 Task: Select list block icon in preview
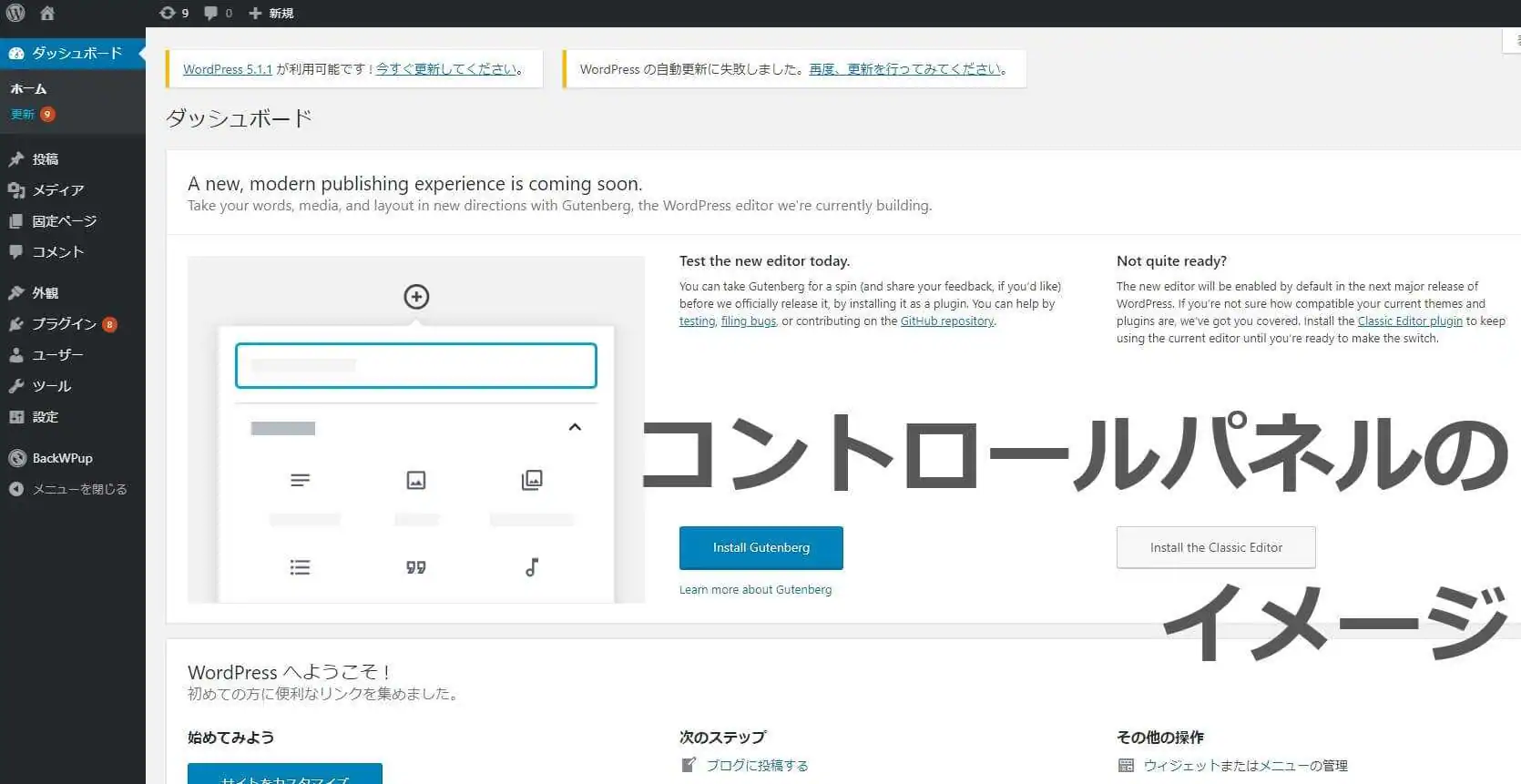pyautogui.click(x=300, y=567)
